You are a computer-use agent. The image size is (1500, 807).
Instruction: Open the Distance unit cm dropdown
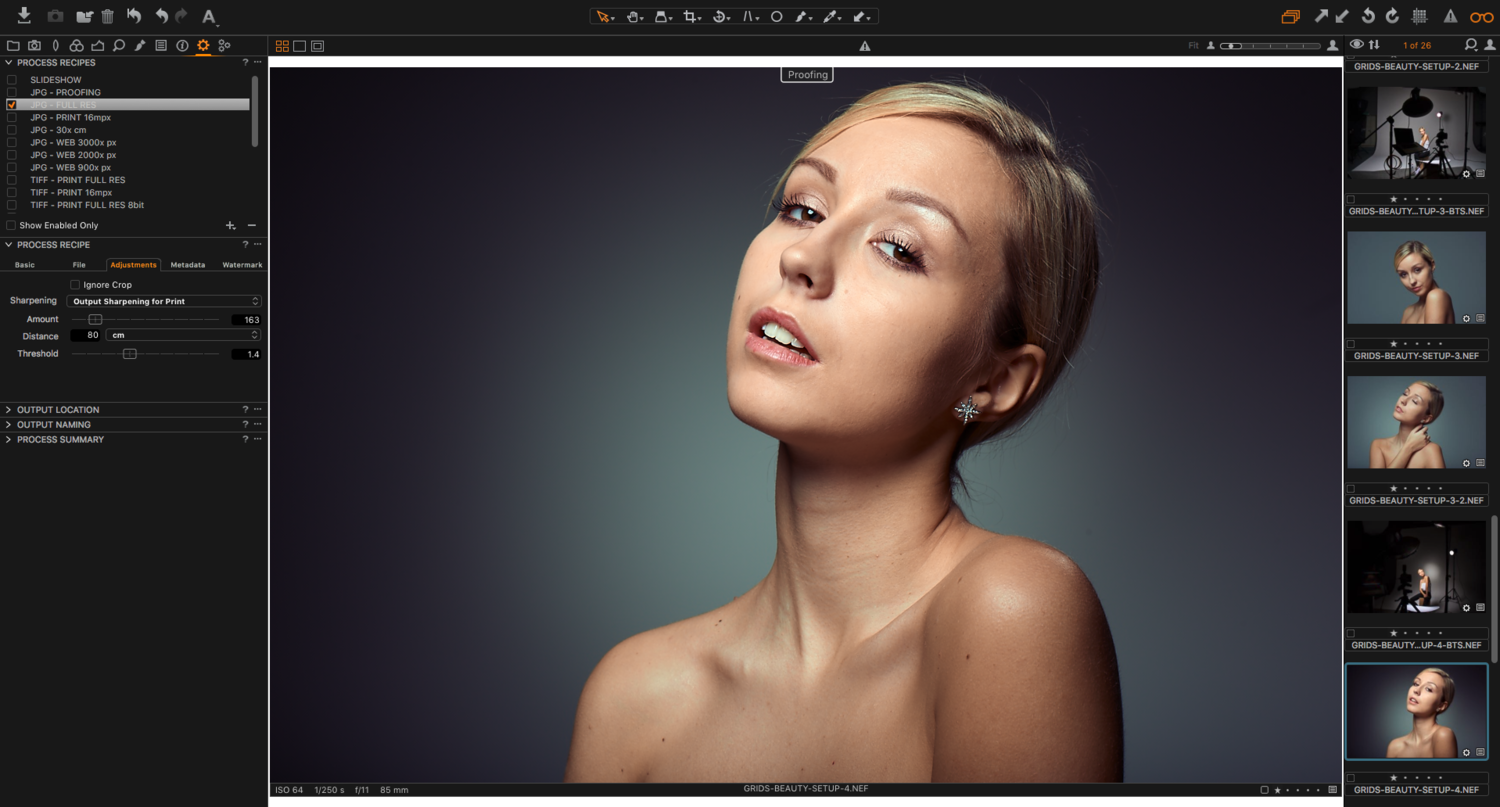coord(183,335)
